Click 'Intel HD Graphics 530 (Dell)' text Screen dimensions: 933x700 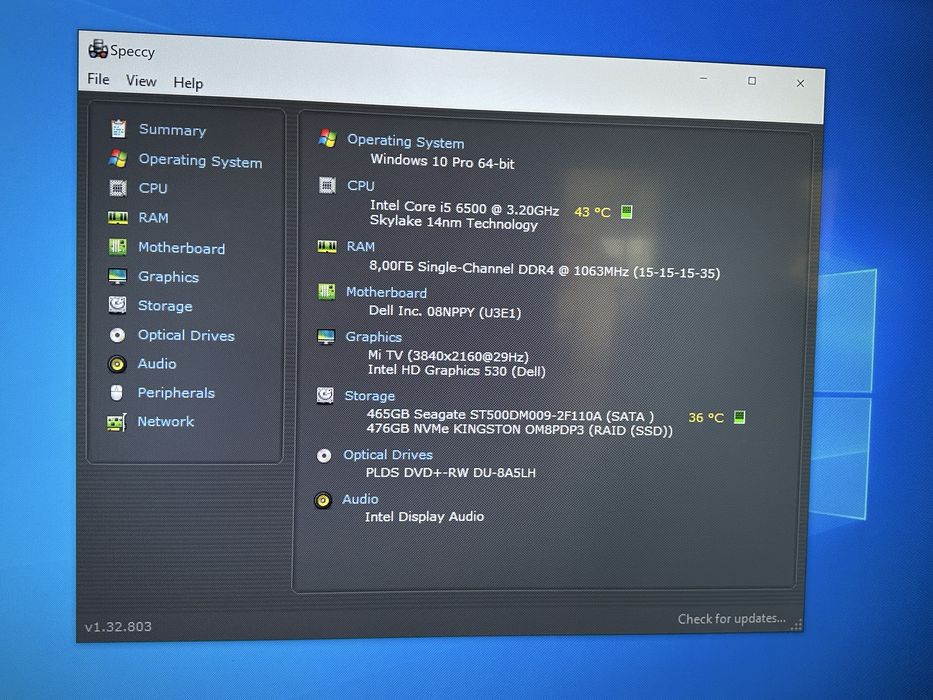(x=456, y=370)
